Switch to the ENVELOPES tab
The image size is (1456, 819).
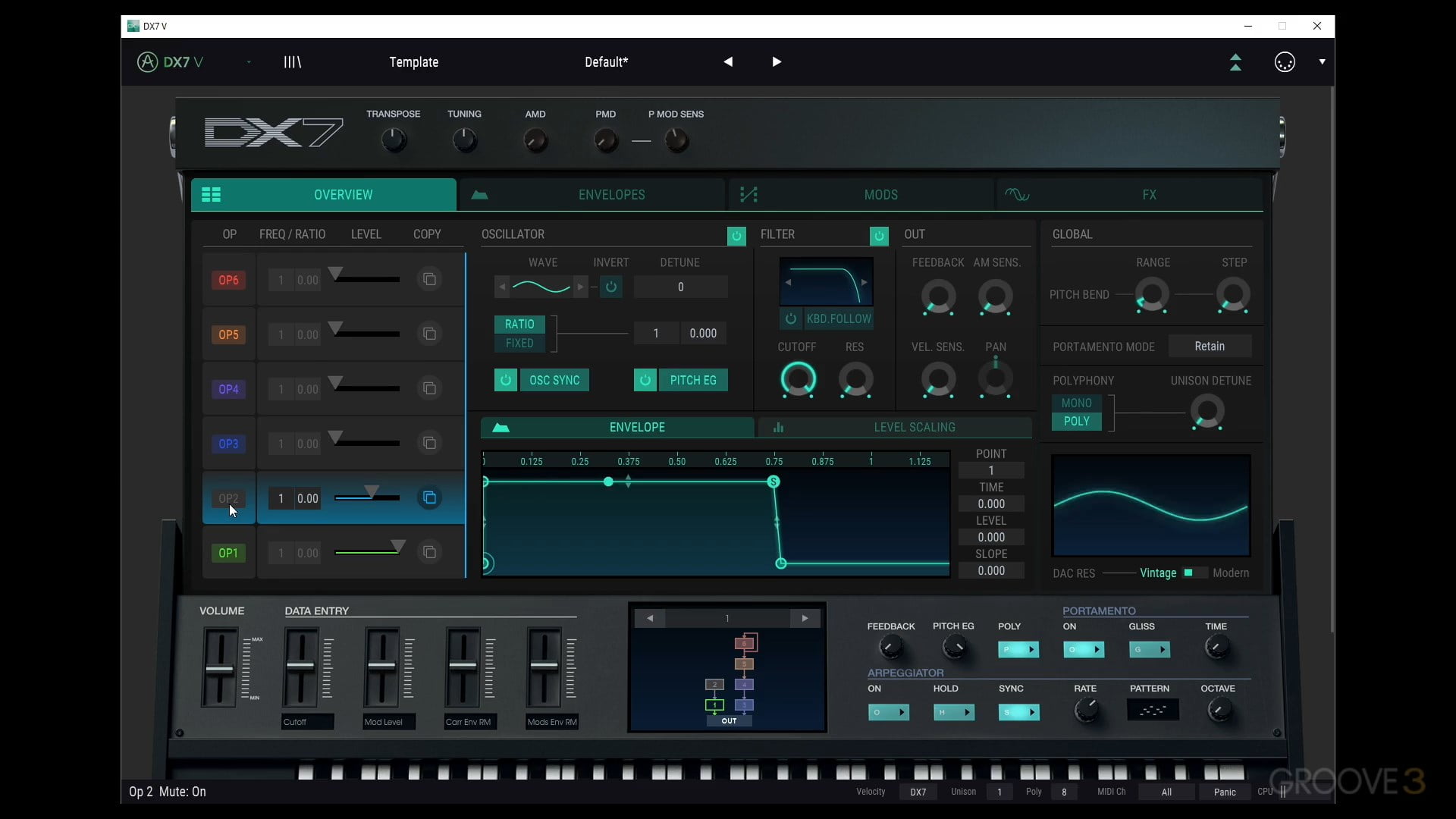[x=593, y=195]
